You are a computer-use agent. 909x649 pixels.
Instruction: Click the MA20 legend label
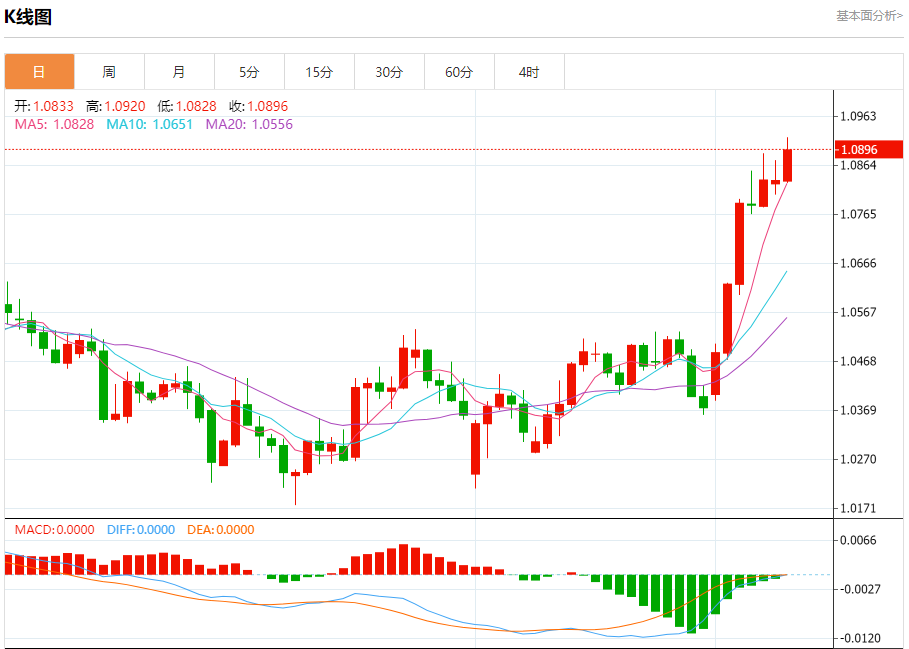tap(249, 124)
